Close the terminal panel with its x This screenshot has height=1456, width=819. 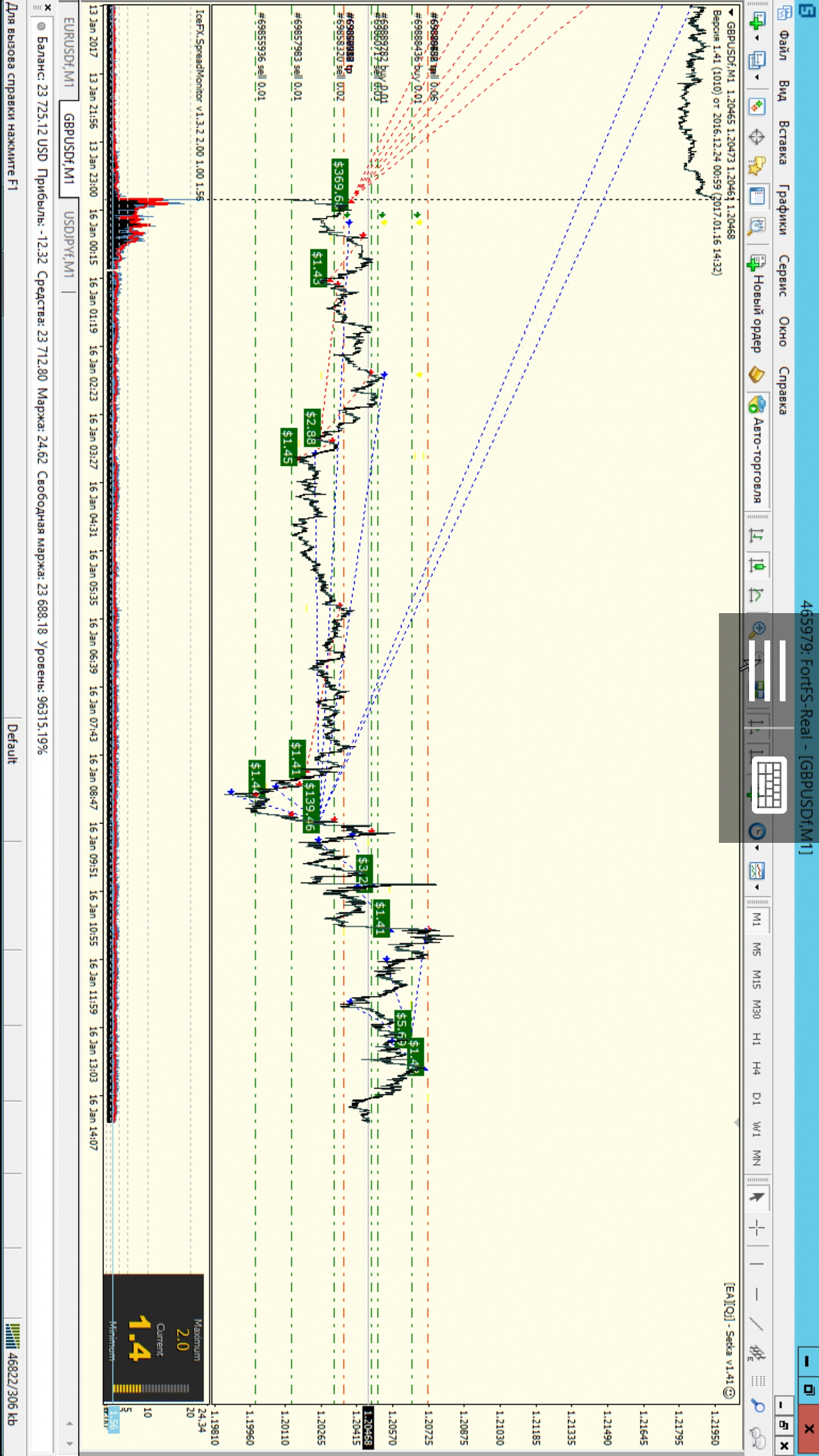tap(48, 7)
